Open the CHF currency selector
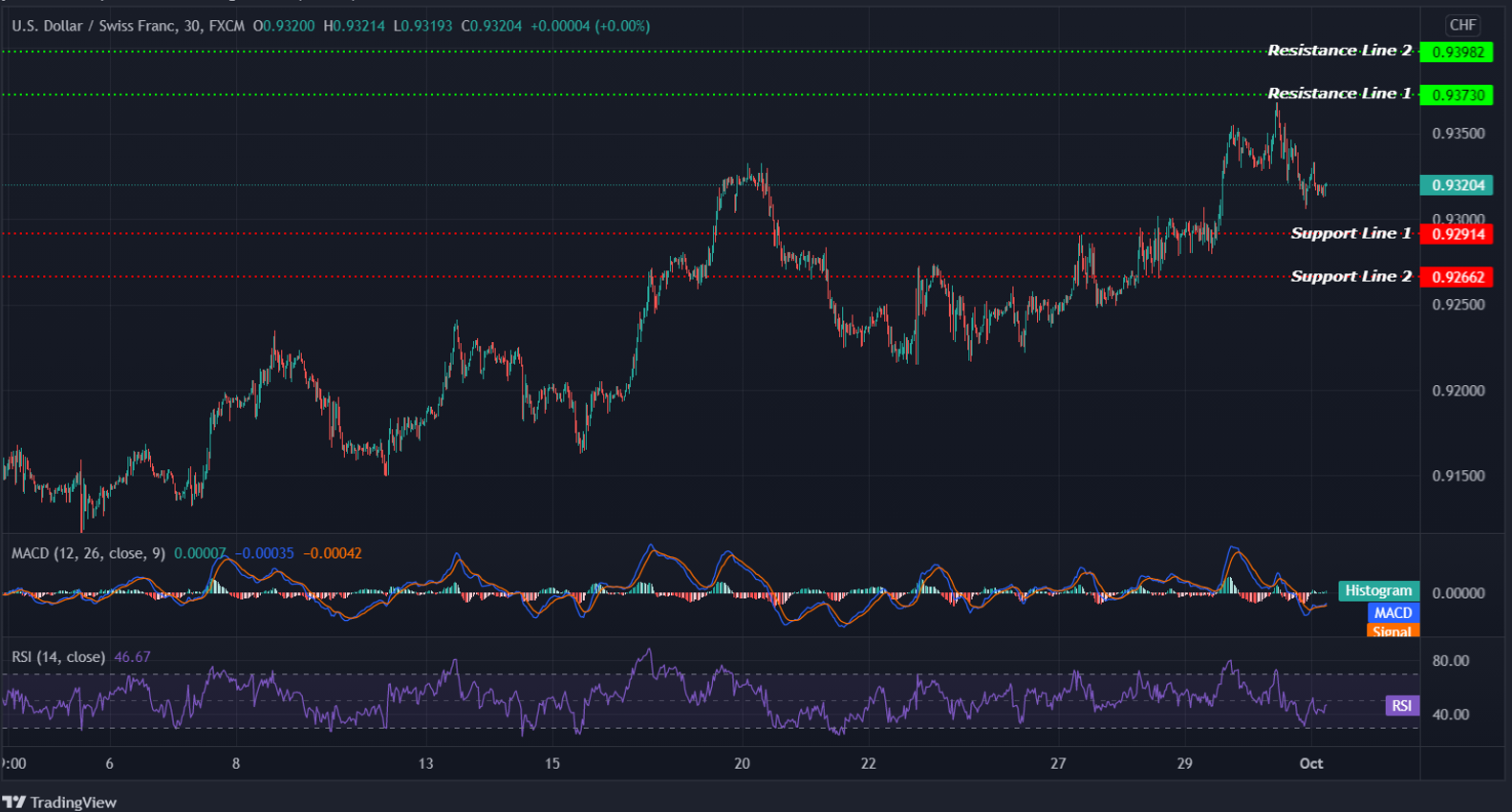Screen dimensions: 1512x812 click(1462, 25)
